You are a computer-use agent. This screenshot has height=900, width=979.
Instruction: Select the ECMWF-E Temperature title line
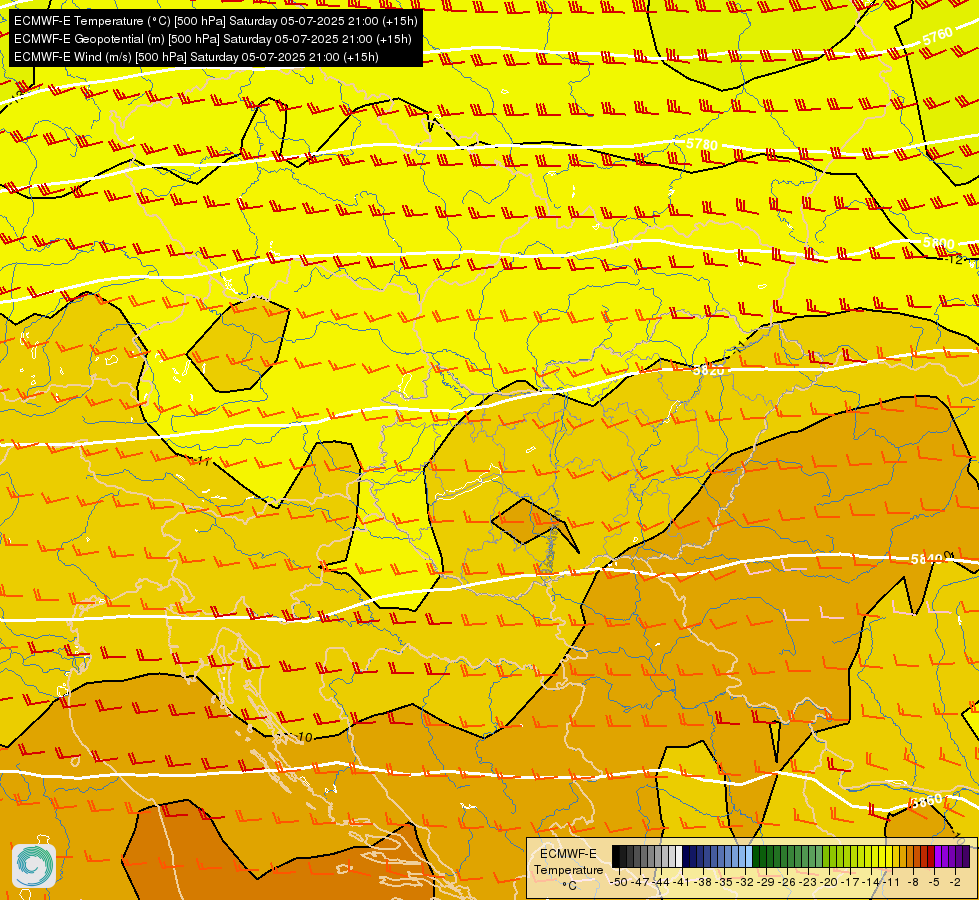click(x=215, y=21)
